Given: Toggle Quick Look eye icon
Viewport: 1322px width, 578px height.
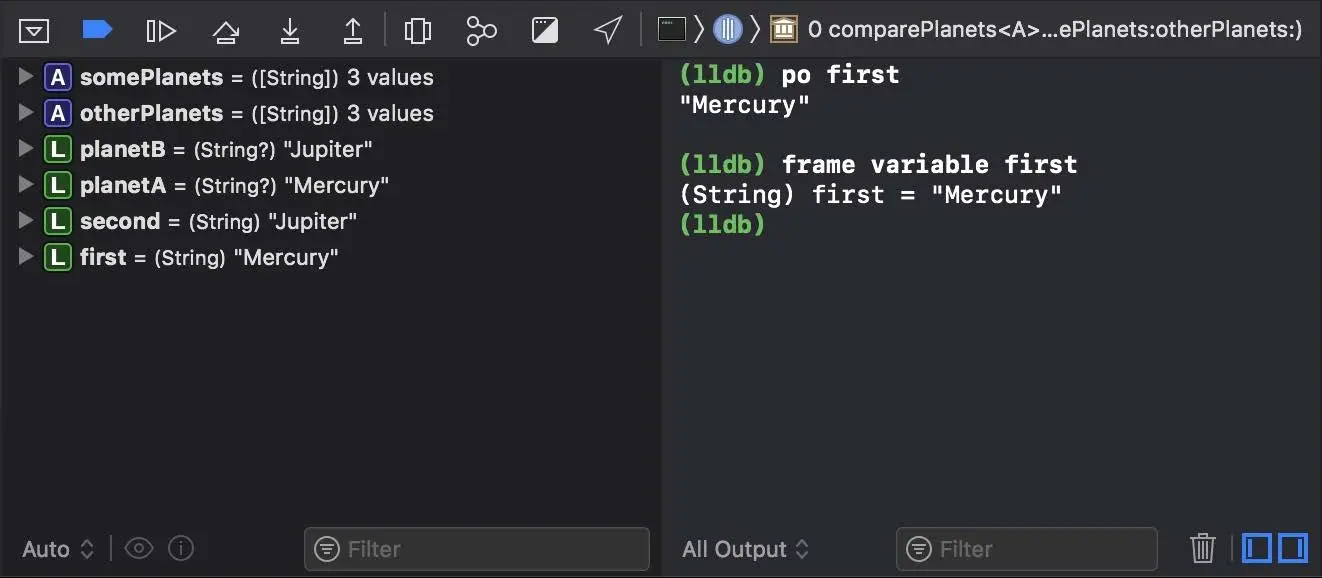Looking at the screenshot, I should (x=139, y=548).
